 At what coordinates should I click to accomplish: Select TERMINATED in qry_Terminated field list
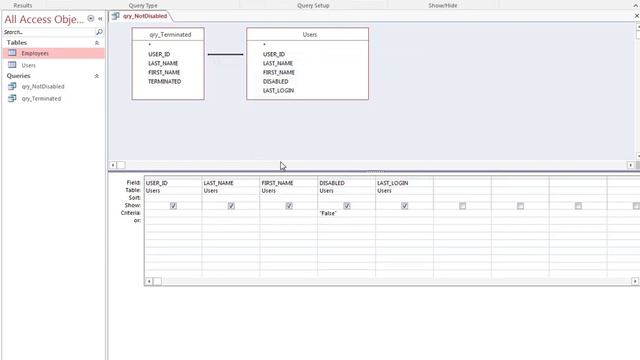point(164,81)
